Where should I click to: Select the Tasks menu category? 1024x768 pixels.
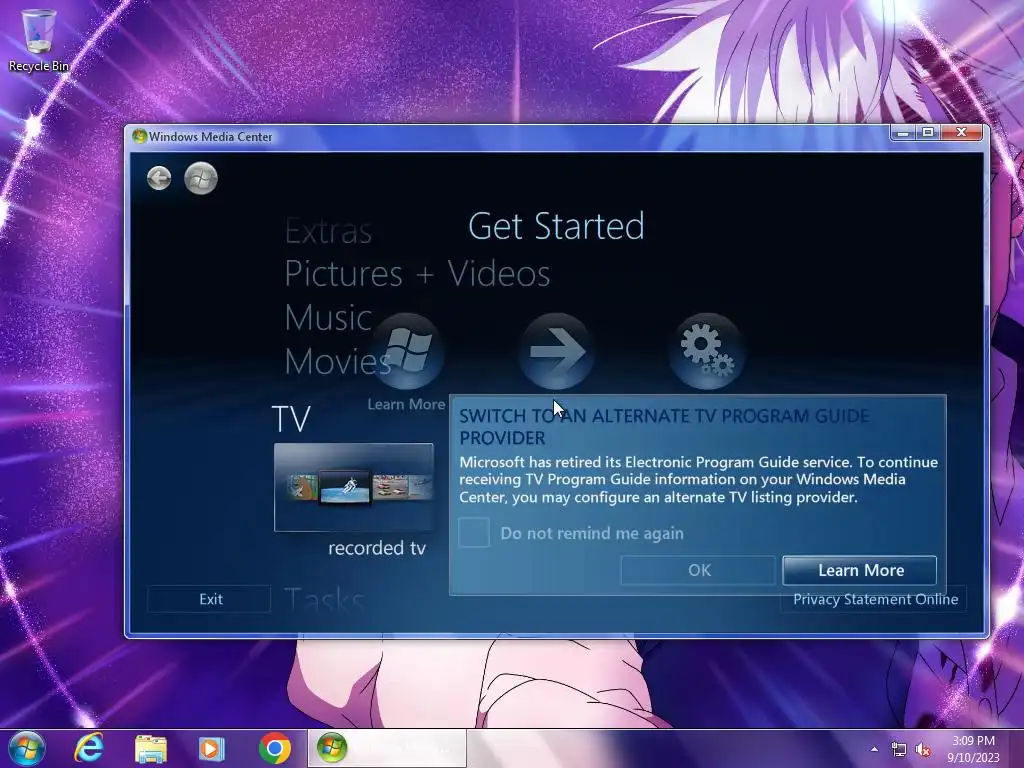pyautogui.click(x=324, y=600)
